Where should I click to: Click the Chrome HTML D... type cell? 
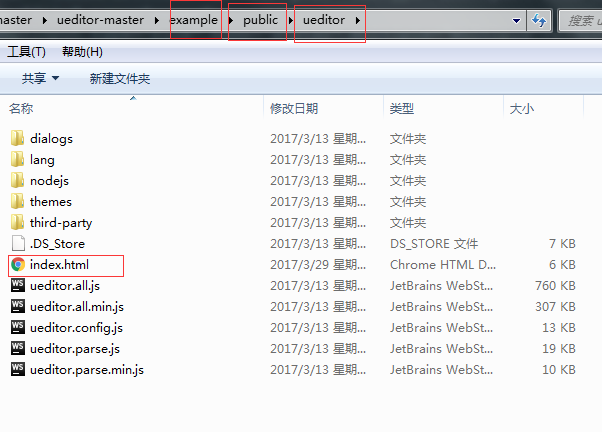click(443, 265)
